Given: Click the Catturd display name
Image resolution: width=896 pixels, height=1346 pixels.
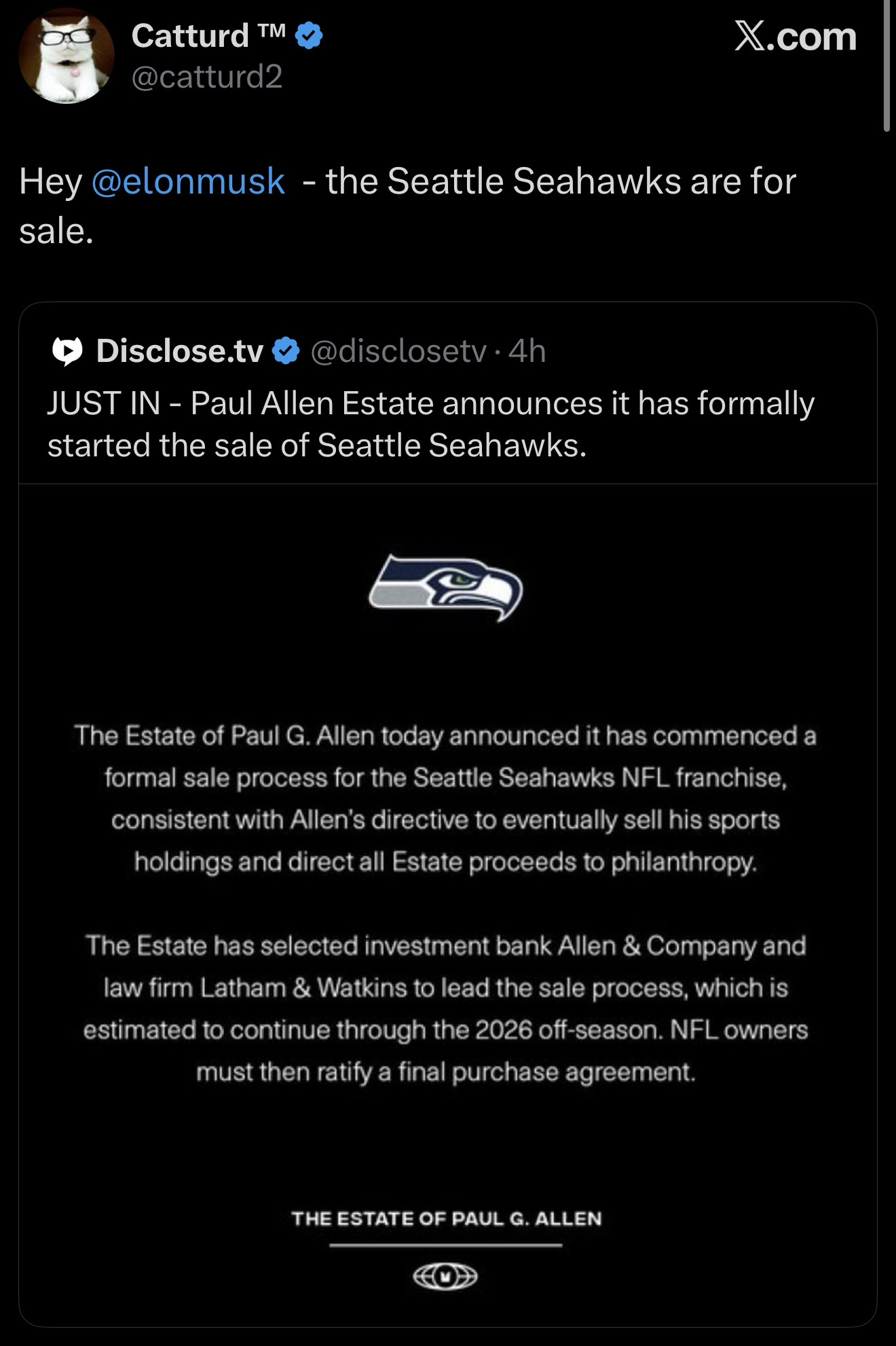Looking at the screenshot, I should (x=190, y=35).
